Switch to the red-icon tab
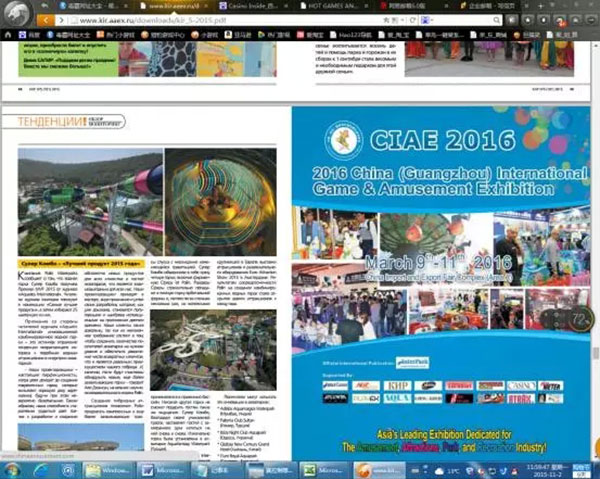 tap(413, 6)
